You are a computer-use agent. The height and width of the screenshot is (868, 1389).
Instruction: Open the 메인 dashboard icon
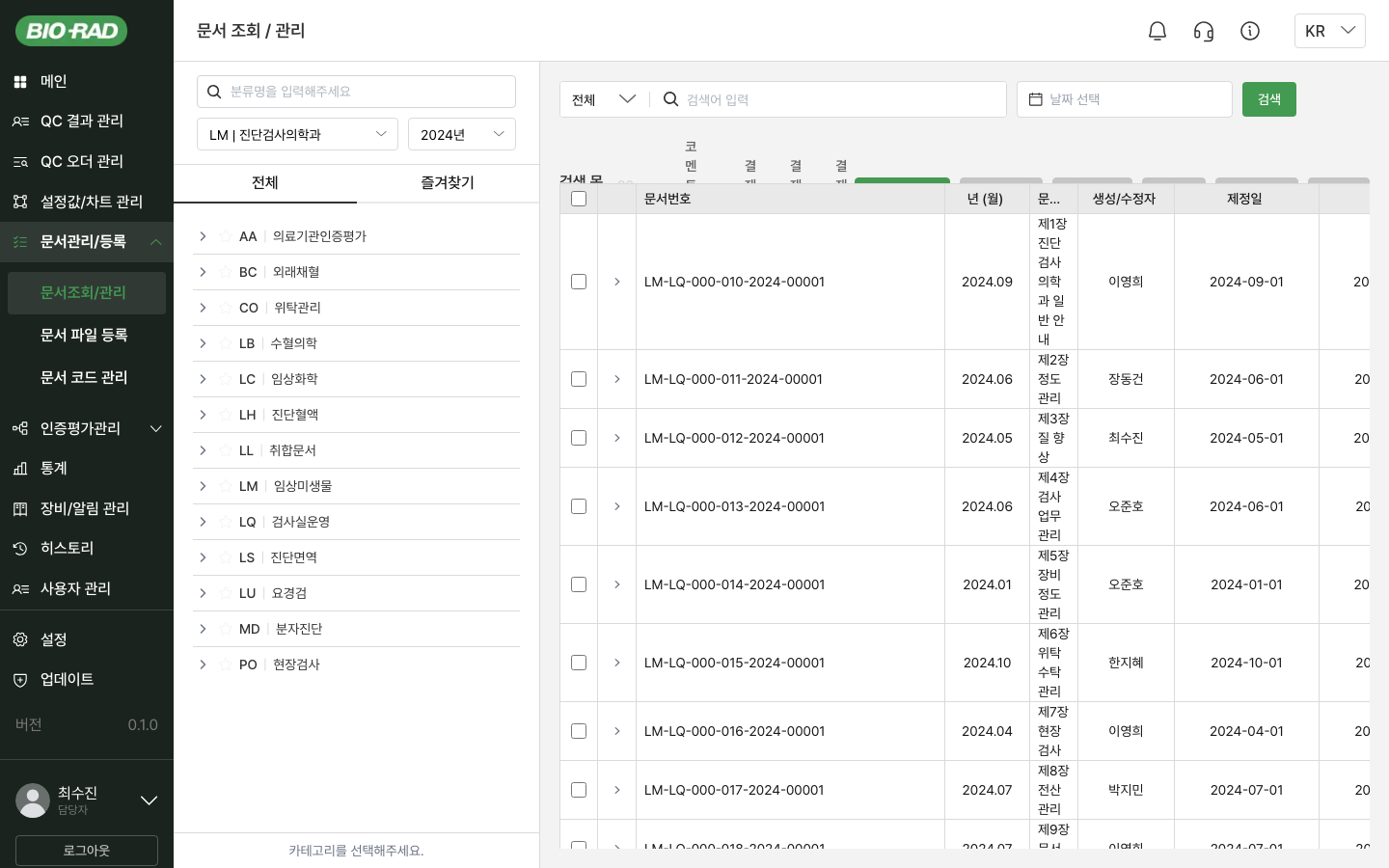(x=20, y=82)
